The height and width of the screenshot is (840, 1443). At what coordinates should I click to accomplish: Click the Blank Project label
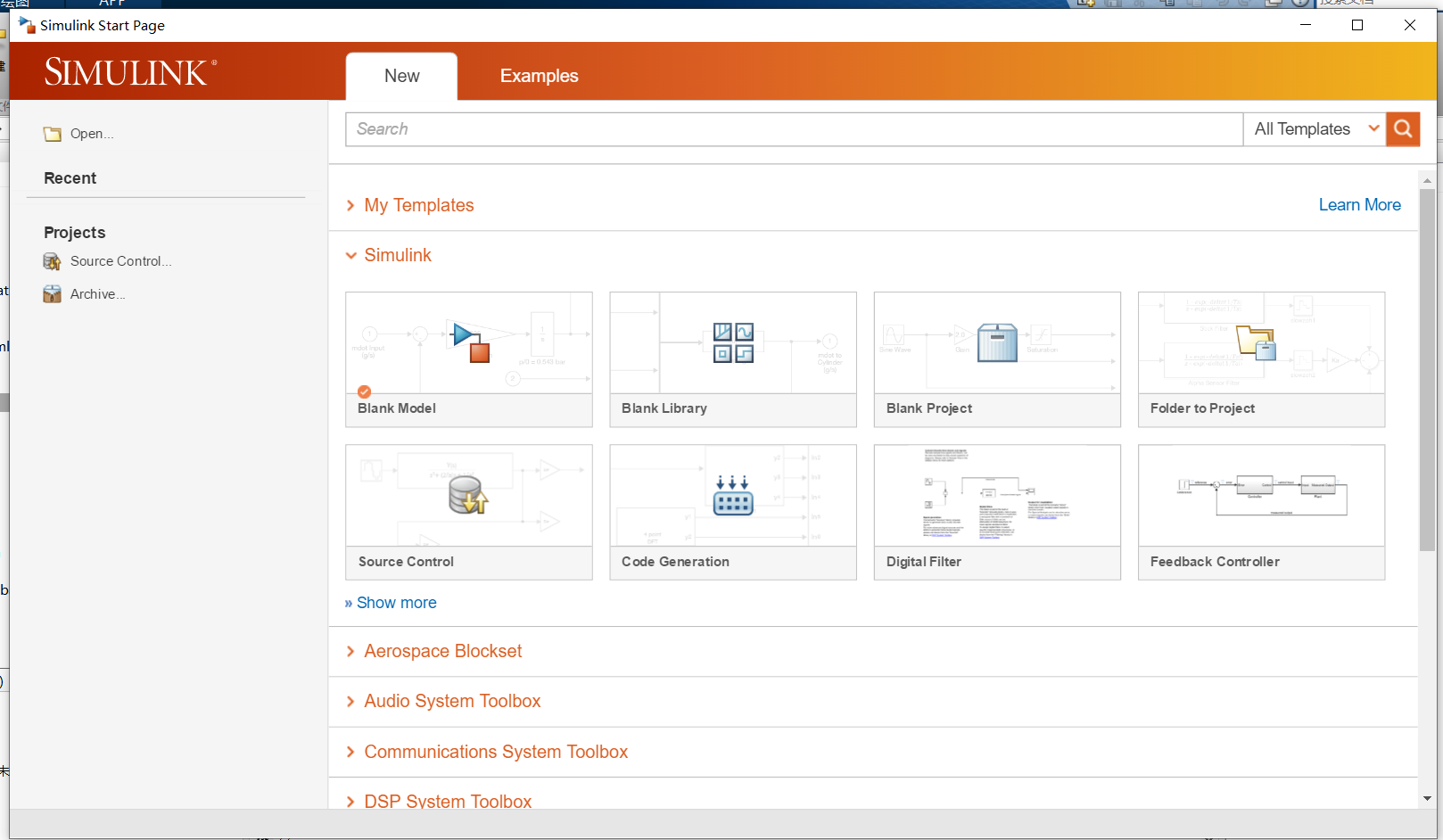click(x=929, y=408)
